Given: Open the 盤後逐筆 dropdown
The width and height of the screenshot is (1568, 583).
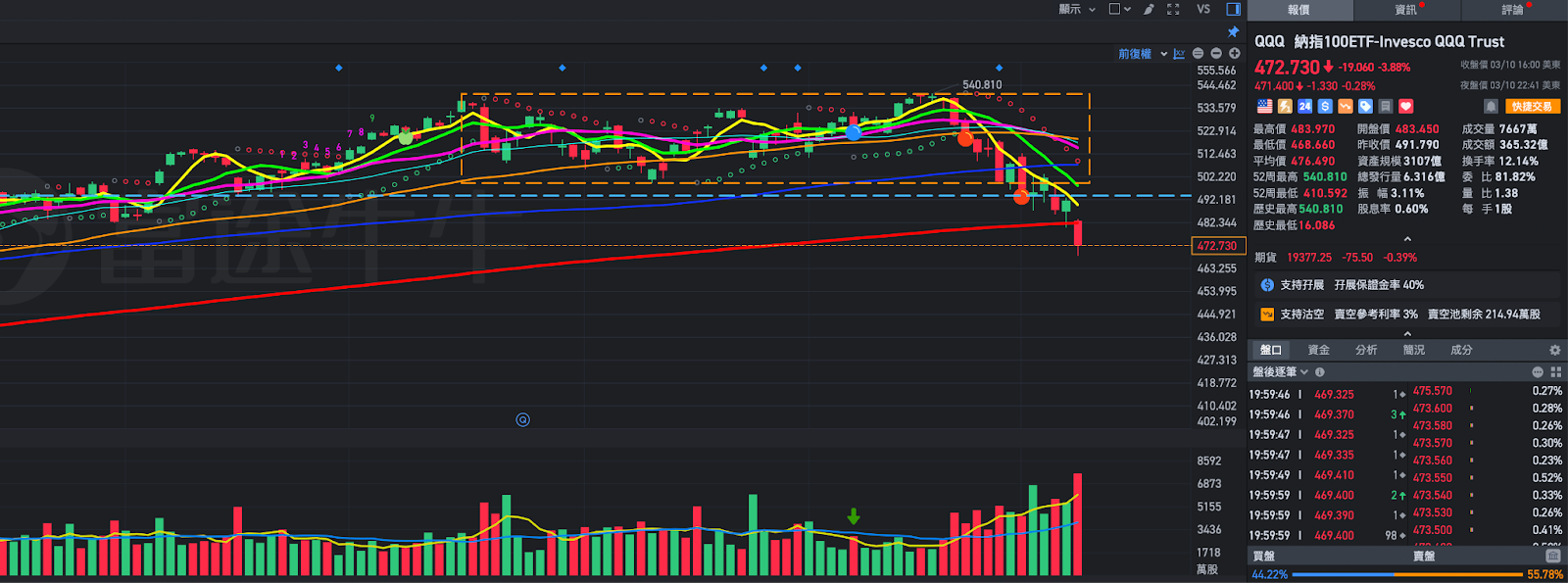Looking at the screenshot, I should coord(1281,372).
